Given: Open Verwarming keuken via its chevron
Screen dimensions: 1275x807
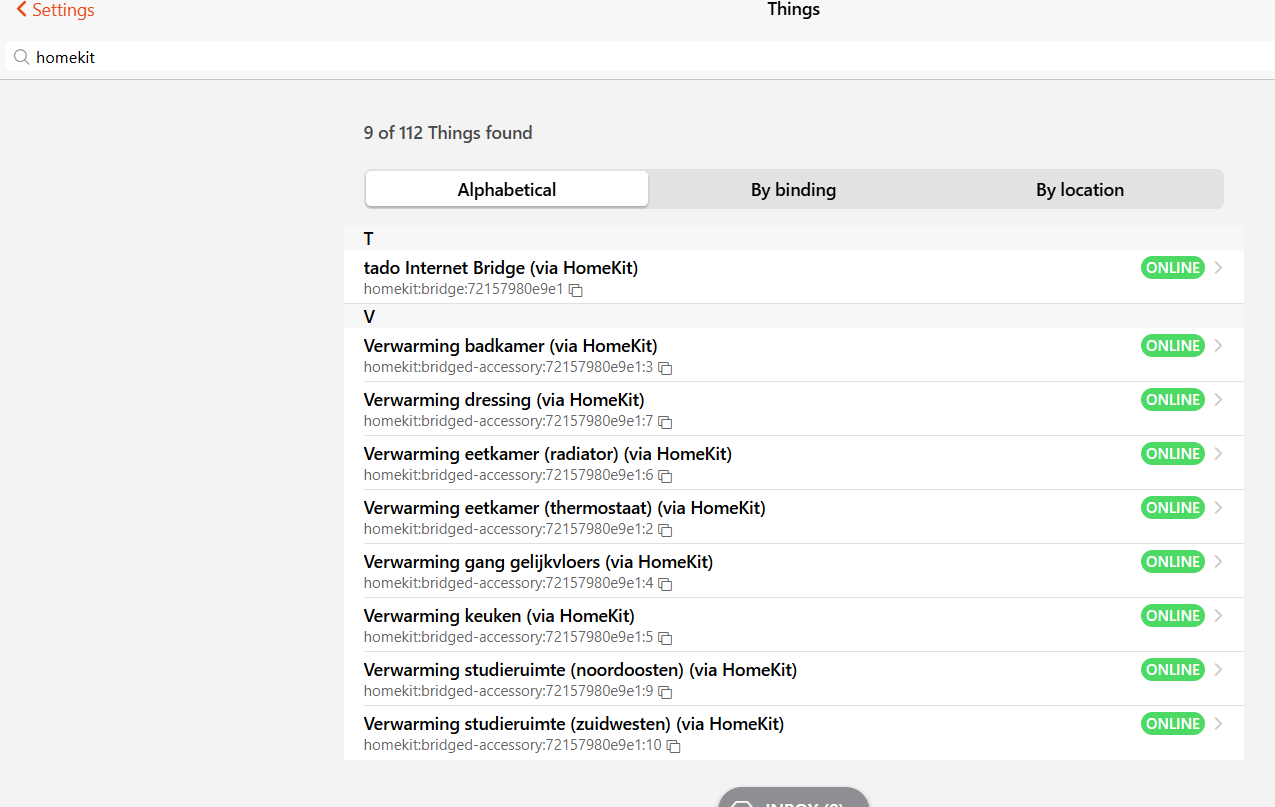Looking at the screenshot, I should [x=1218, y=616].
